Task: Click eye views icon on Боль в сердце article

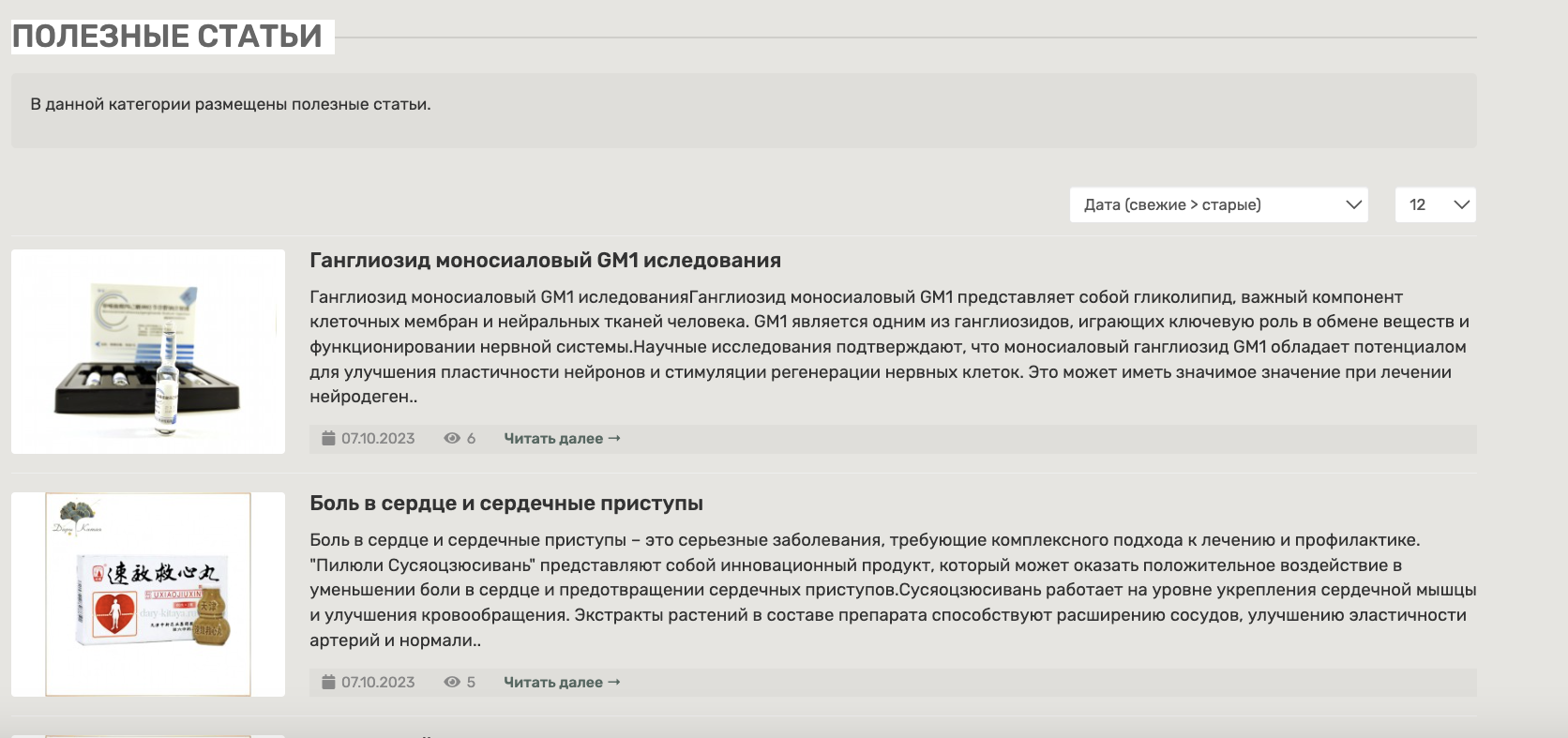Action: [x=452, y=682]
